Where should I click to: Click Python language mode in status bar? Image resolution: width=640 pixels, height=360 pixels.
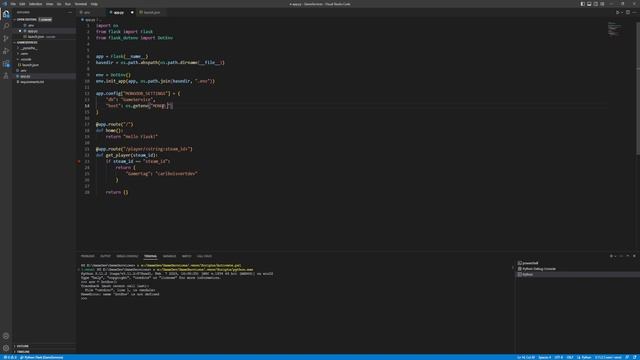click(x=584, y=358)
